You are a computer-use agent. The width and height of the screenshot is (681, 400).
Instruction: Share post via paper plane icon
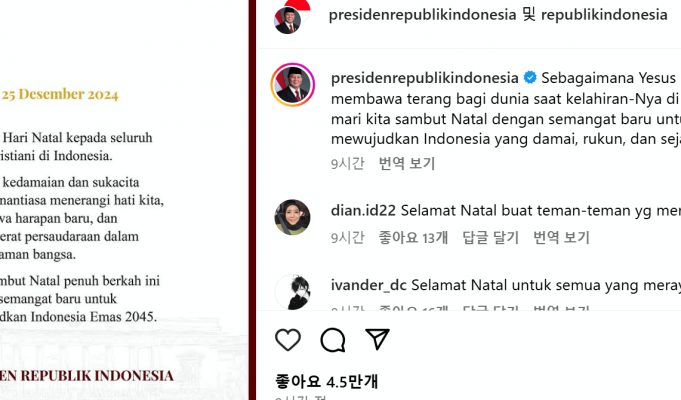coord(377,339)
